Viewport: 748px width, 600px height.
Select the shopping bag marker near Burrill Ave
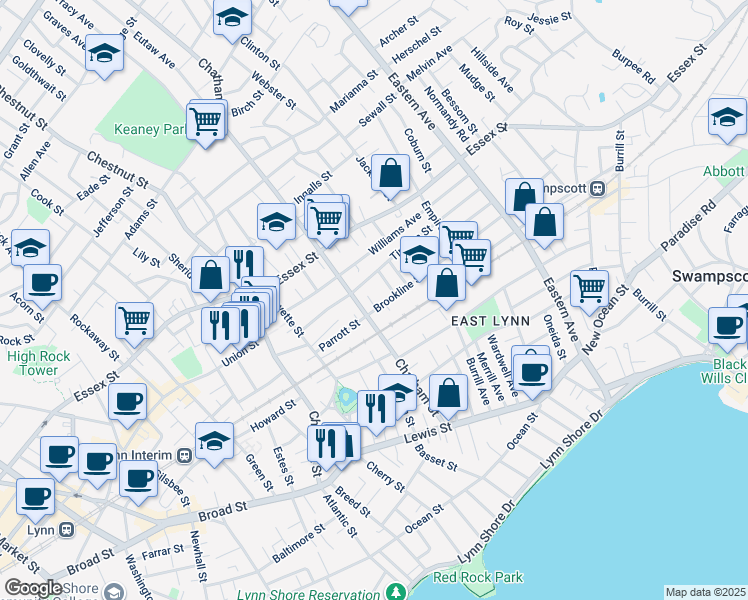pos(450,393)
